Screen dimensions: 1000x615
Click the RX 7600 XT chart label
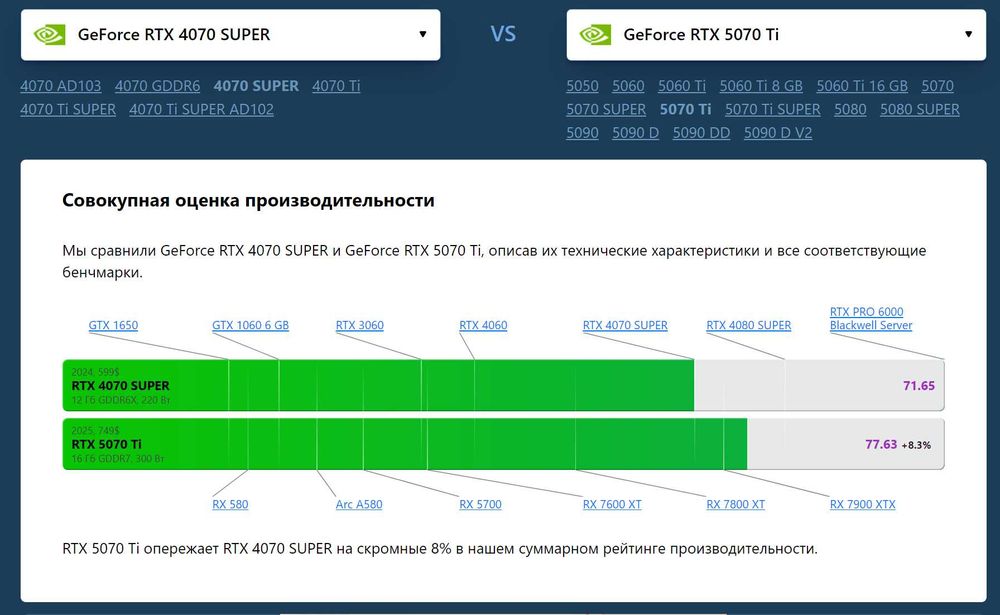click(x=612, y=505)
